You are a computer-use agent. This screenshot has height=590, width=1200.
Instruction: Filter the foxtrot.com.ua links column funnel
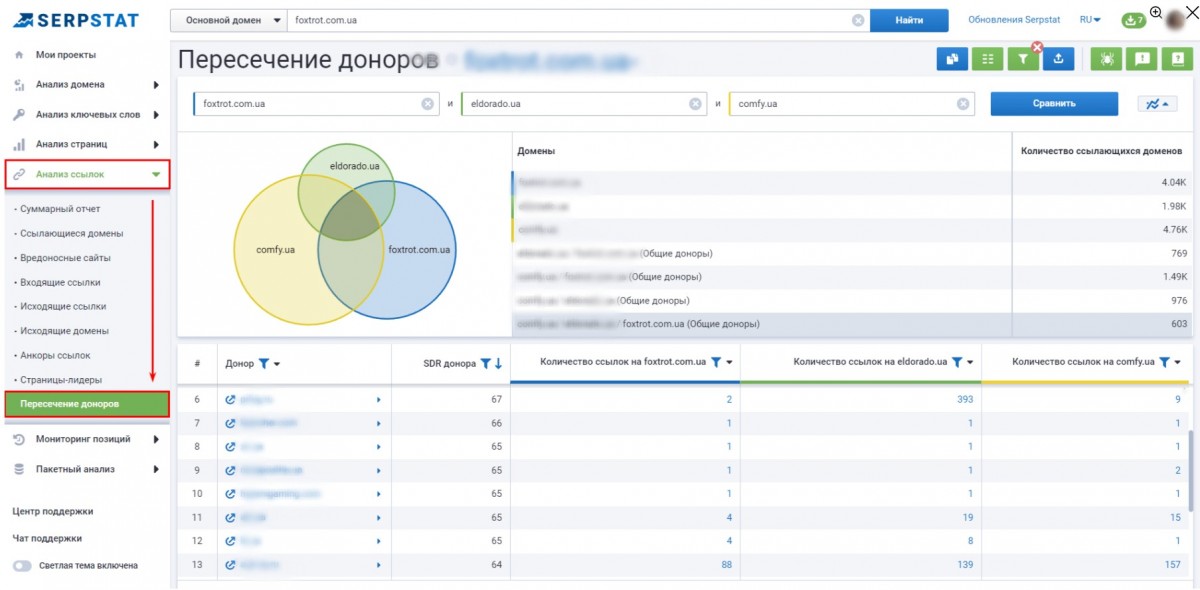716,362
